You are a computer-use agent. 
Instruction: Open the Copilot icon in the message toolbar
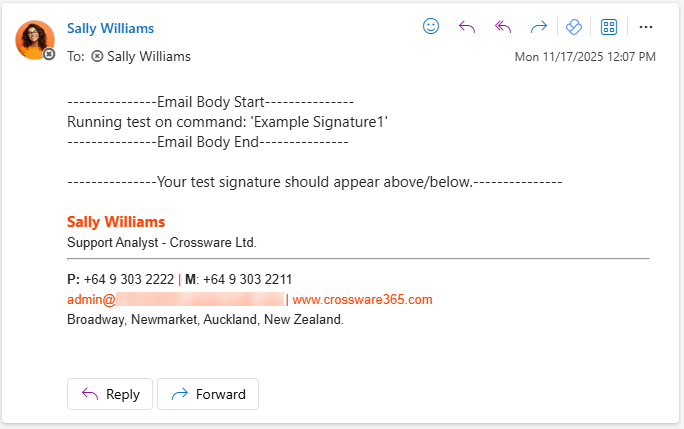(x=574, y=27)
